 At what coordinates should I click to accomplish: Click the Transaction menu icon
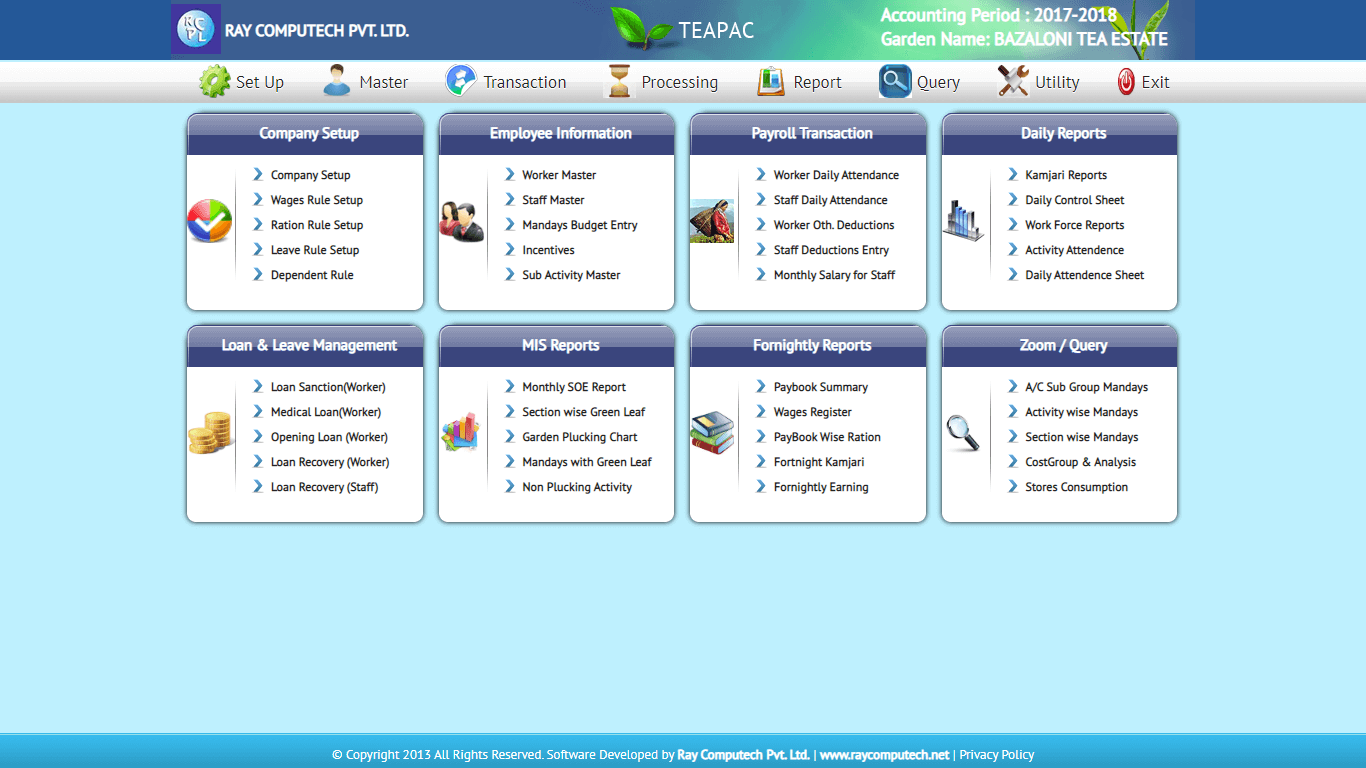coord(461,81)
